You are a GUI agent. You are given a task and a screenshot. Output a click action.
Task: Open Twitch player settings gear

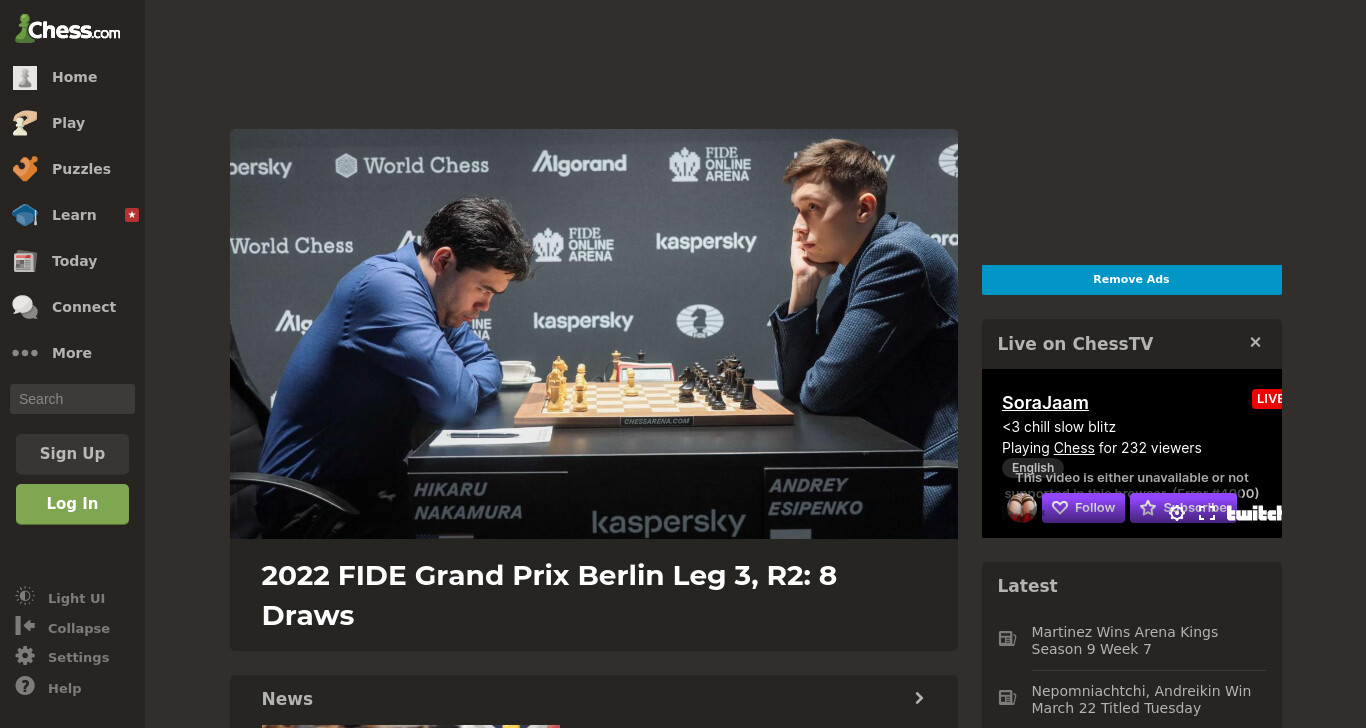click(1177, 512)
